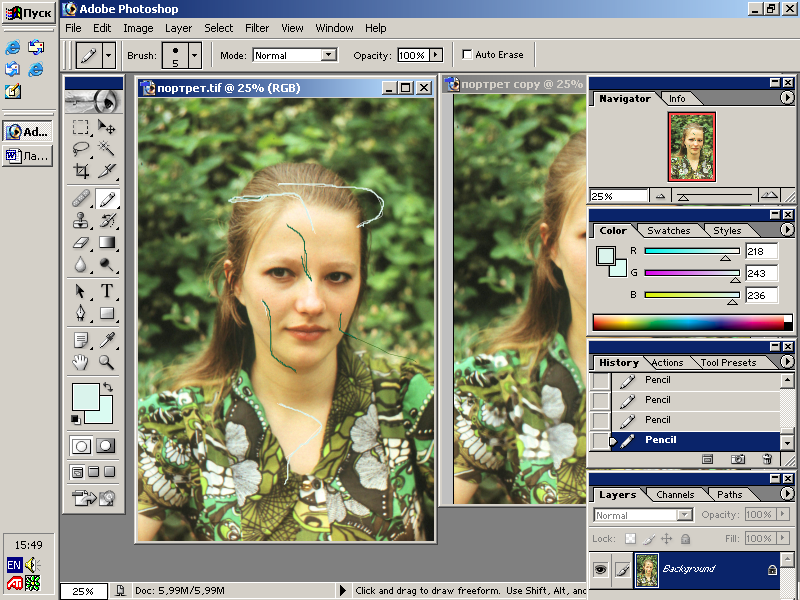Select the Path Selection tool
The width and height of the screenshot is (800, 600).
[81, 291]
